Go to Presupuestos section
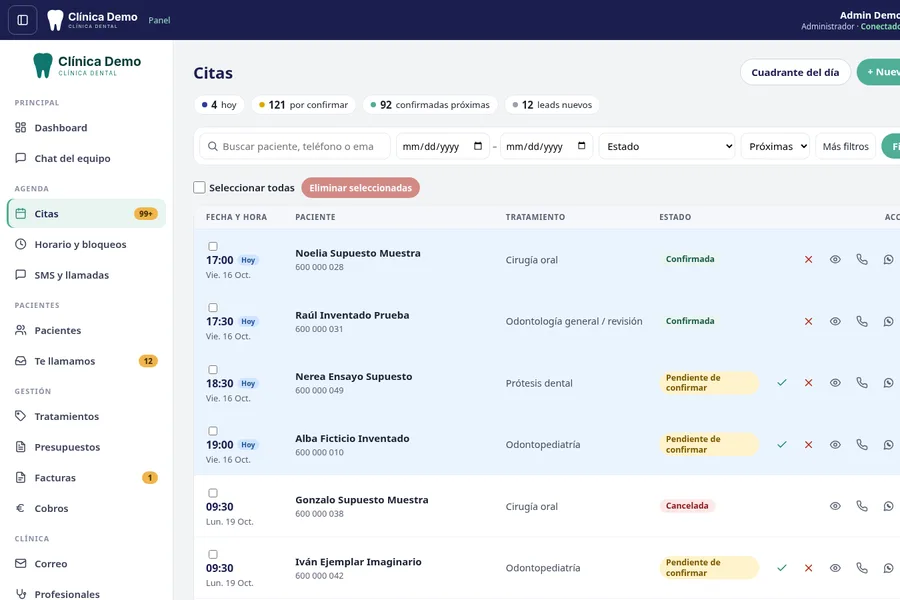 (86, 447)
